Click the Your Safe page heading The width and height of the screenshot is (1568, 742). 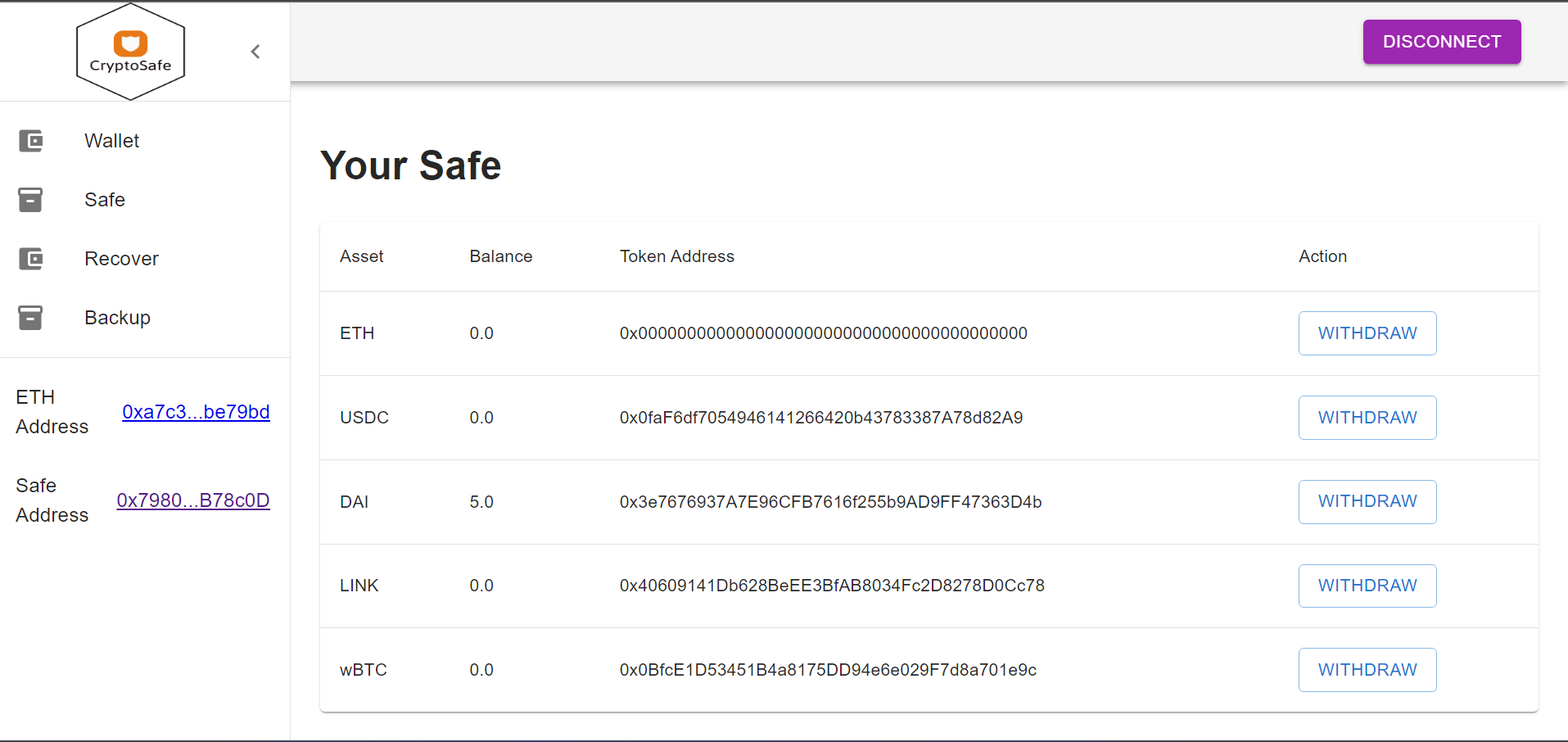tap(410, 165)
